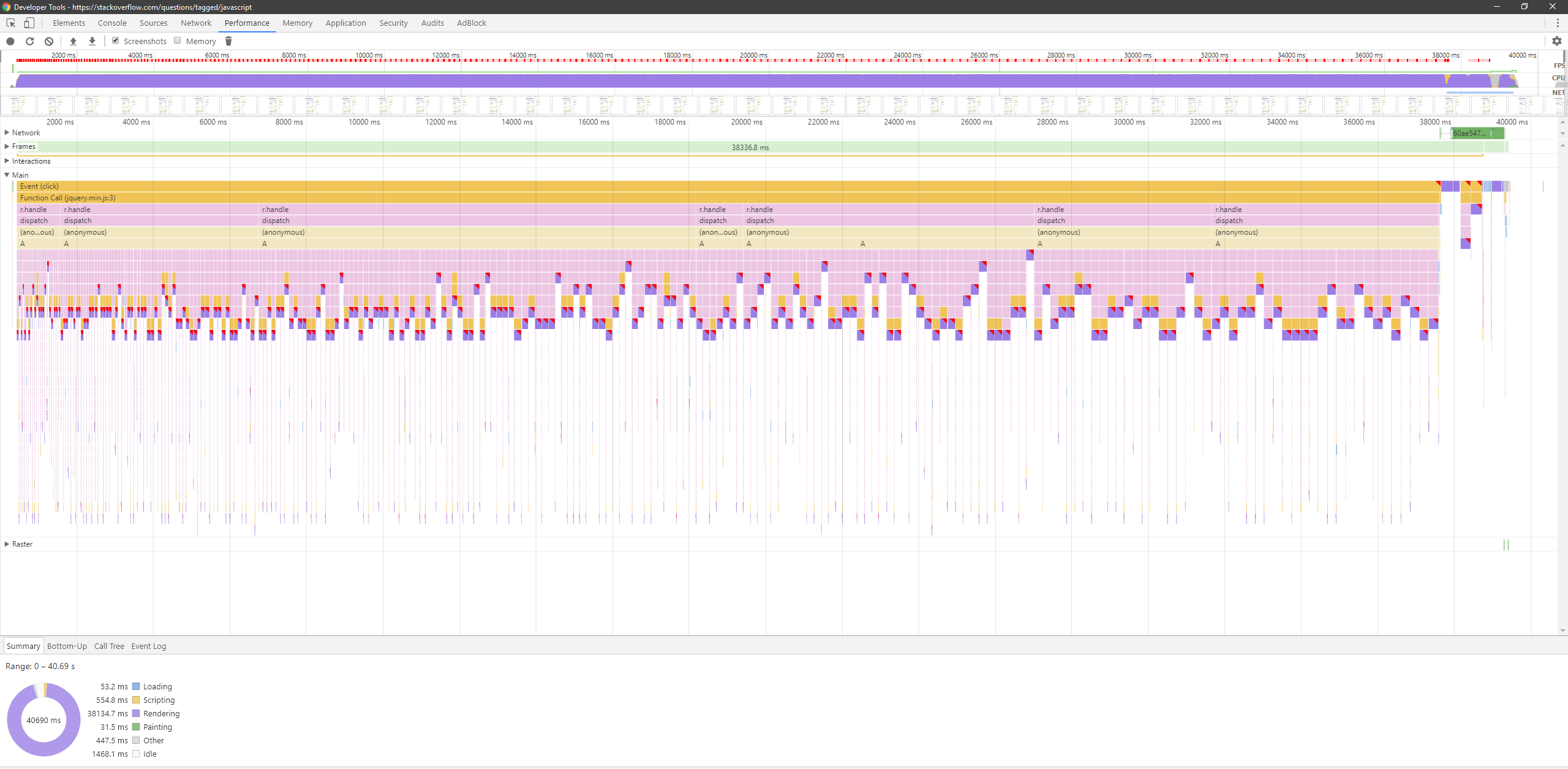Open the Application tab

345,23
